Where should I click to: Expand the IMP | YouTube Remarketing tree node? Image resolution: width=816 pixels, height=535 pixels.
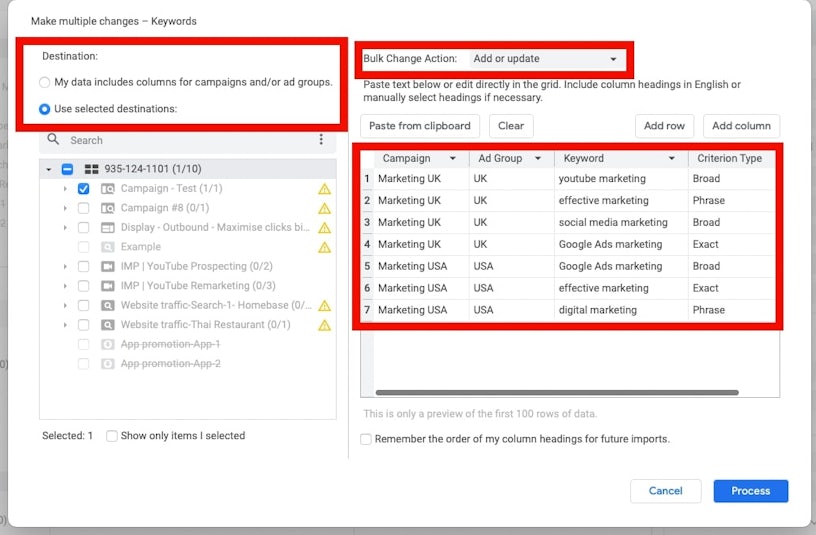coord(65,286)
